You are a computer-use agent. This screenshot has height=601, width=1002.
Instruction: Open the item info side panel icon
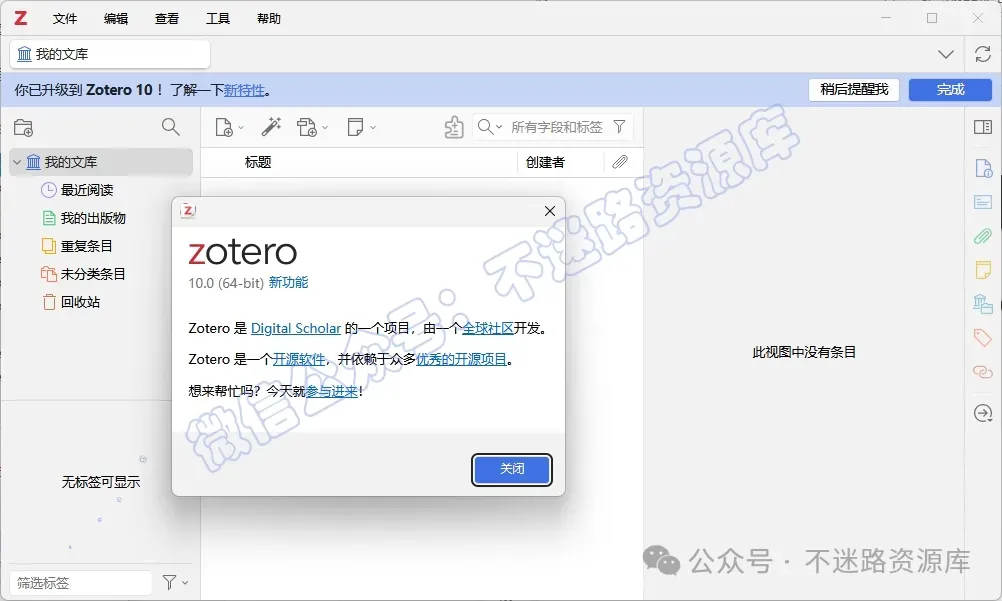(983, 169)
